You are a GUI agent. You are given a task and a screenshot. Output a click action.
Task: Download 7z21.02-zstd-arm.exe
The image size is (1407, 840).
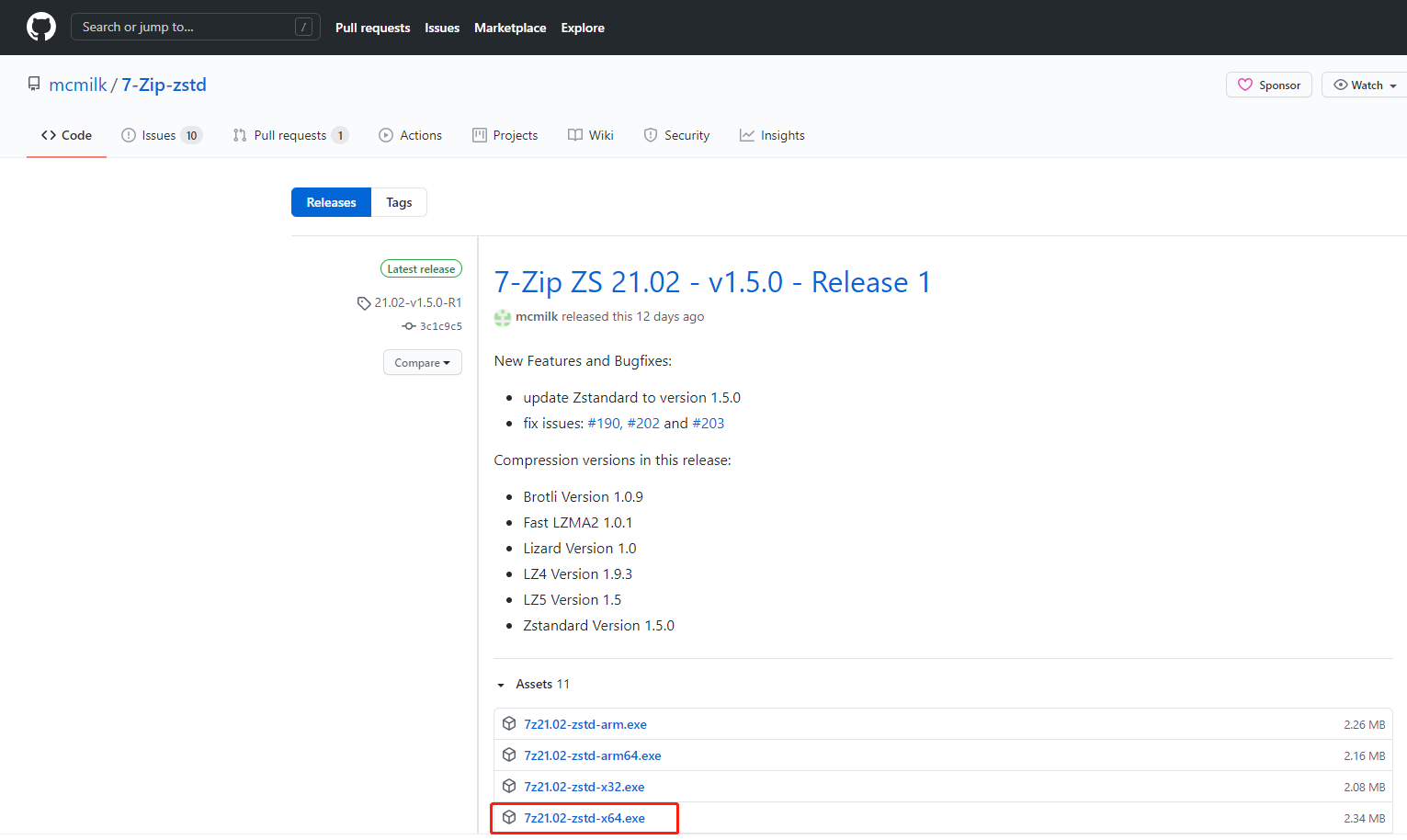click(x=585, y=724)
